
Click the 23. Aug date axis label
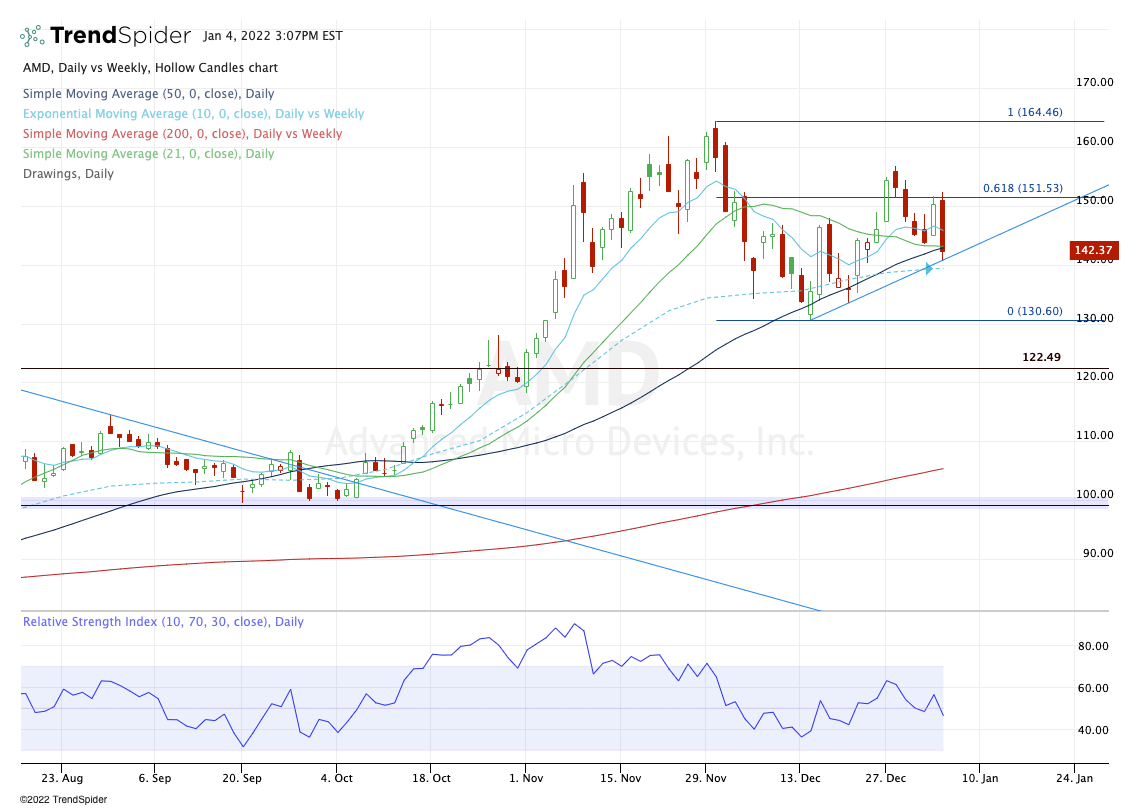point(62,778)
